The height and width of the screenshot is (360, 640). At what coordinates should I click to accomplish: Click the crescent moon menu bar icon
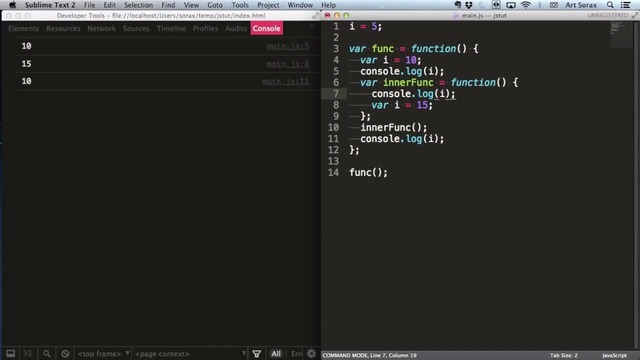click(x=482, y=5)
